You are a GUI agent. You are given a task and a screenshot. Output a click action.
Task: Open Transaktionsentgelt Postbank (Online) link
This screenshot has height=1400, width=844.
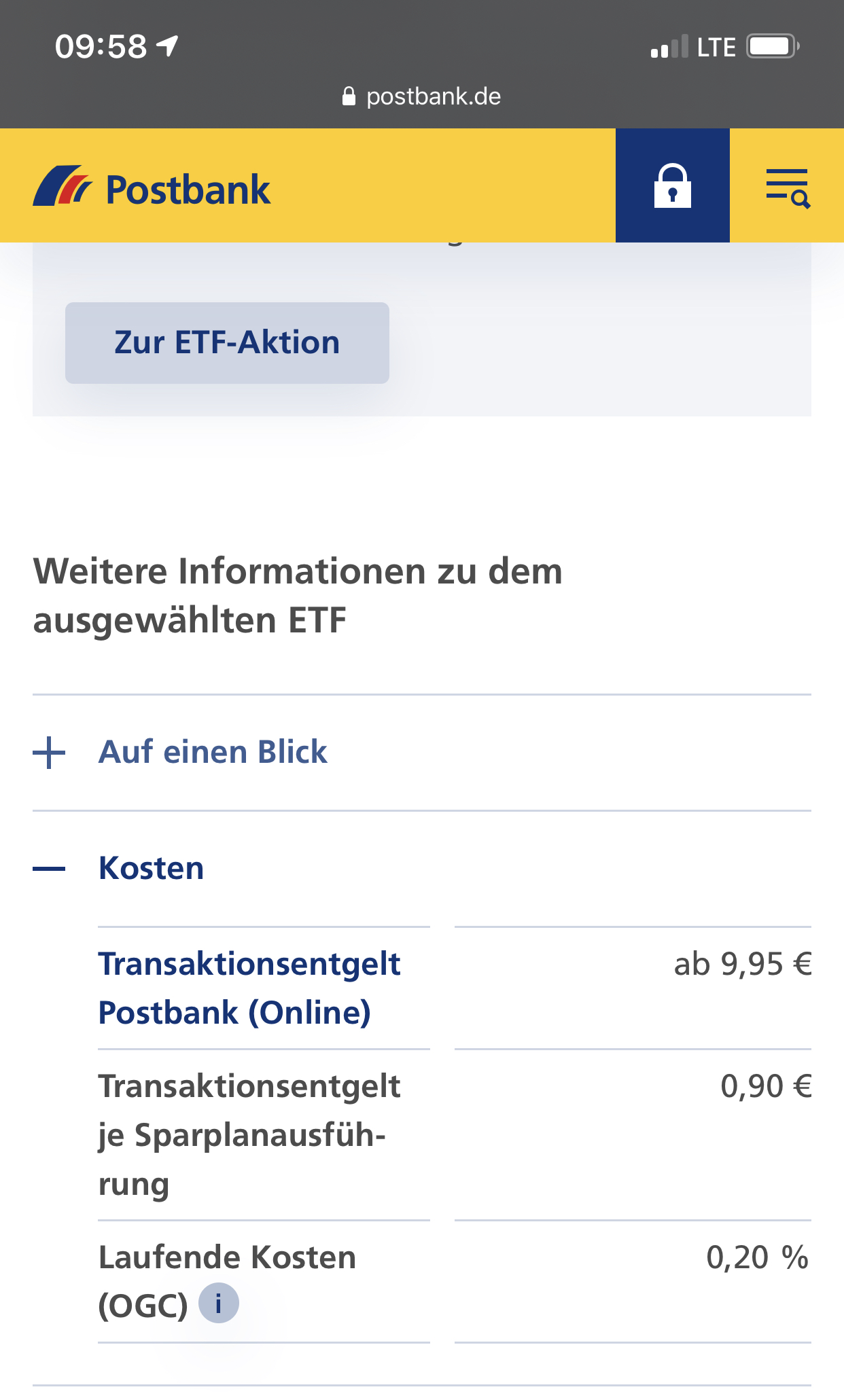coord(249,988)
